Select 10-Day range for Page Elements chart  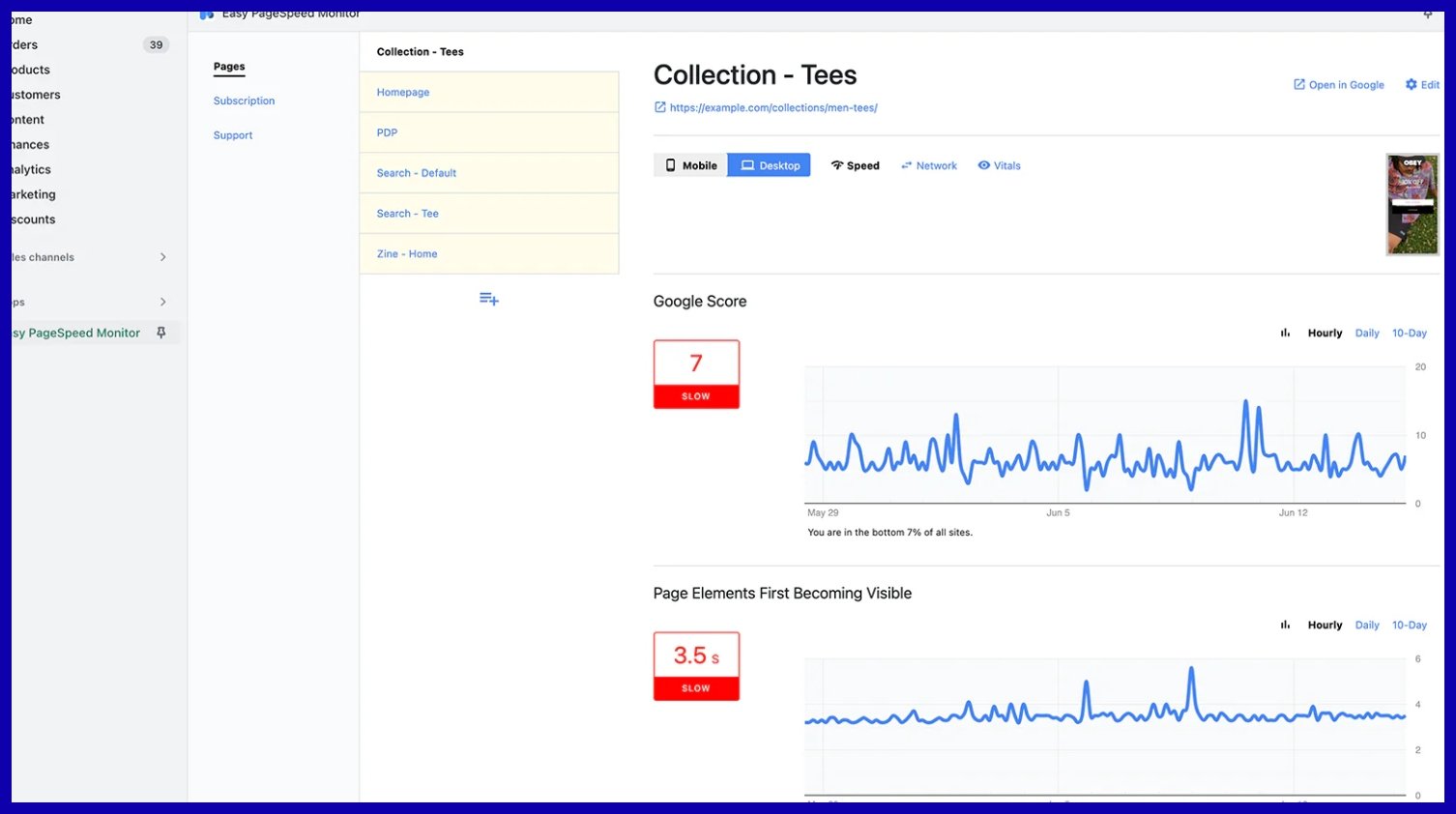click(1409, 625)
